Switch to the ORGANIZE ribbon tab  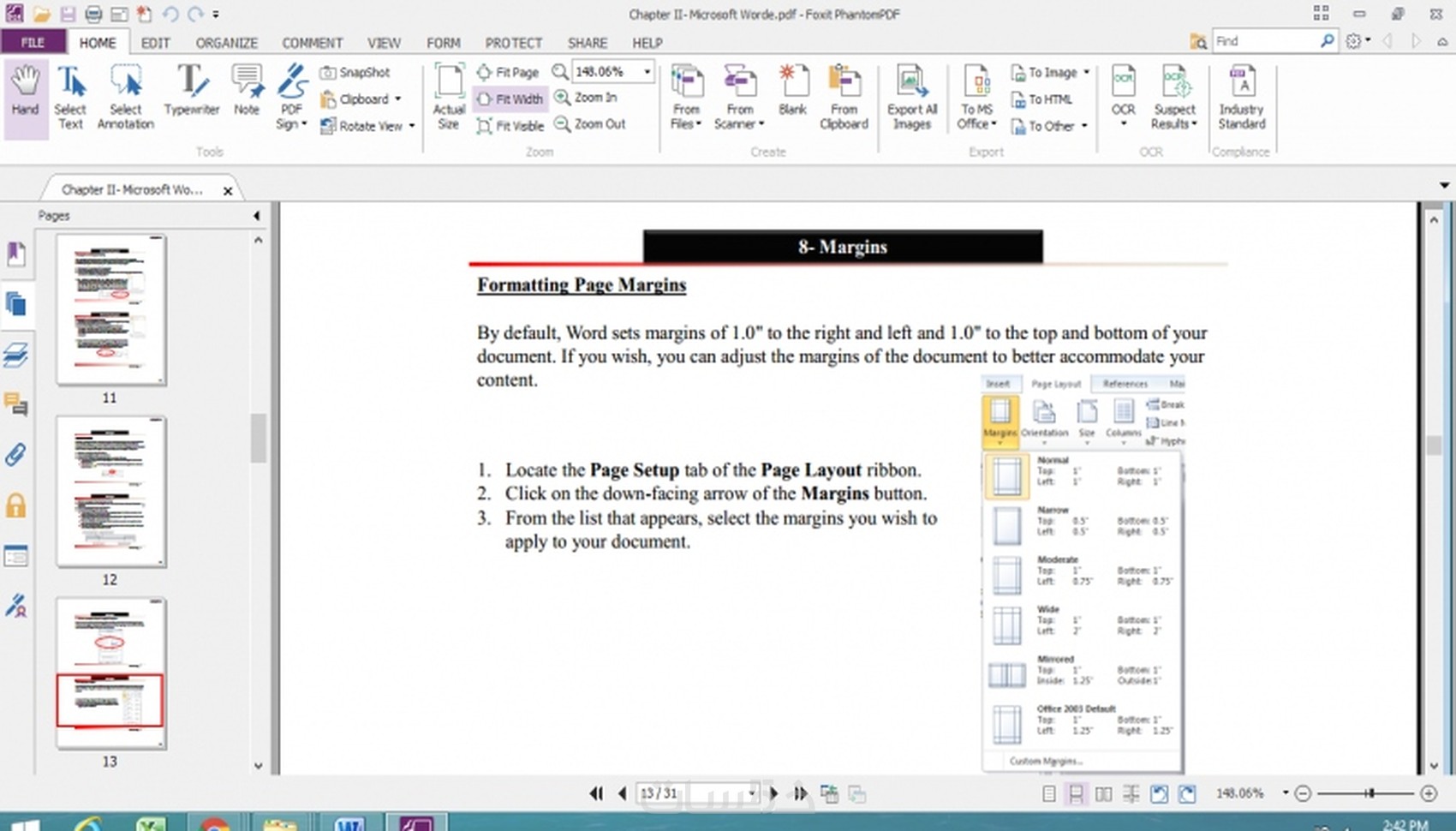coord(226,42)
